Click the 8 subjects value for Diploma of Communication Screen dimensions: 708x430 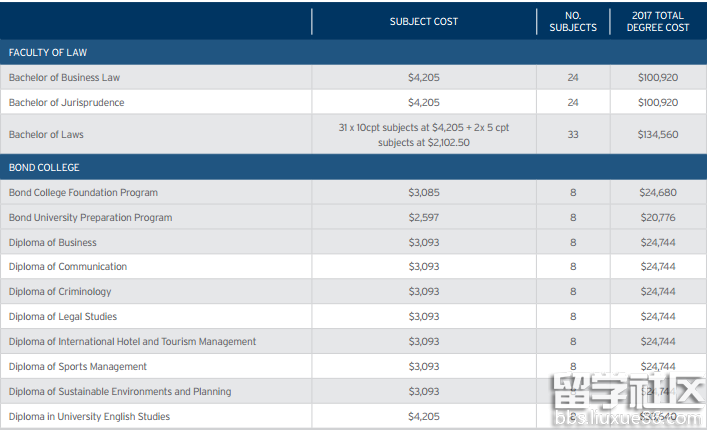coord(573,266)
